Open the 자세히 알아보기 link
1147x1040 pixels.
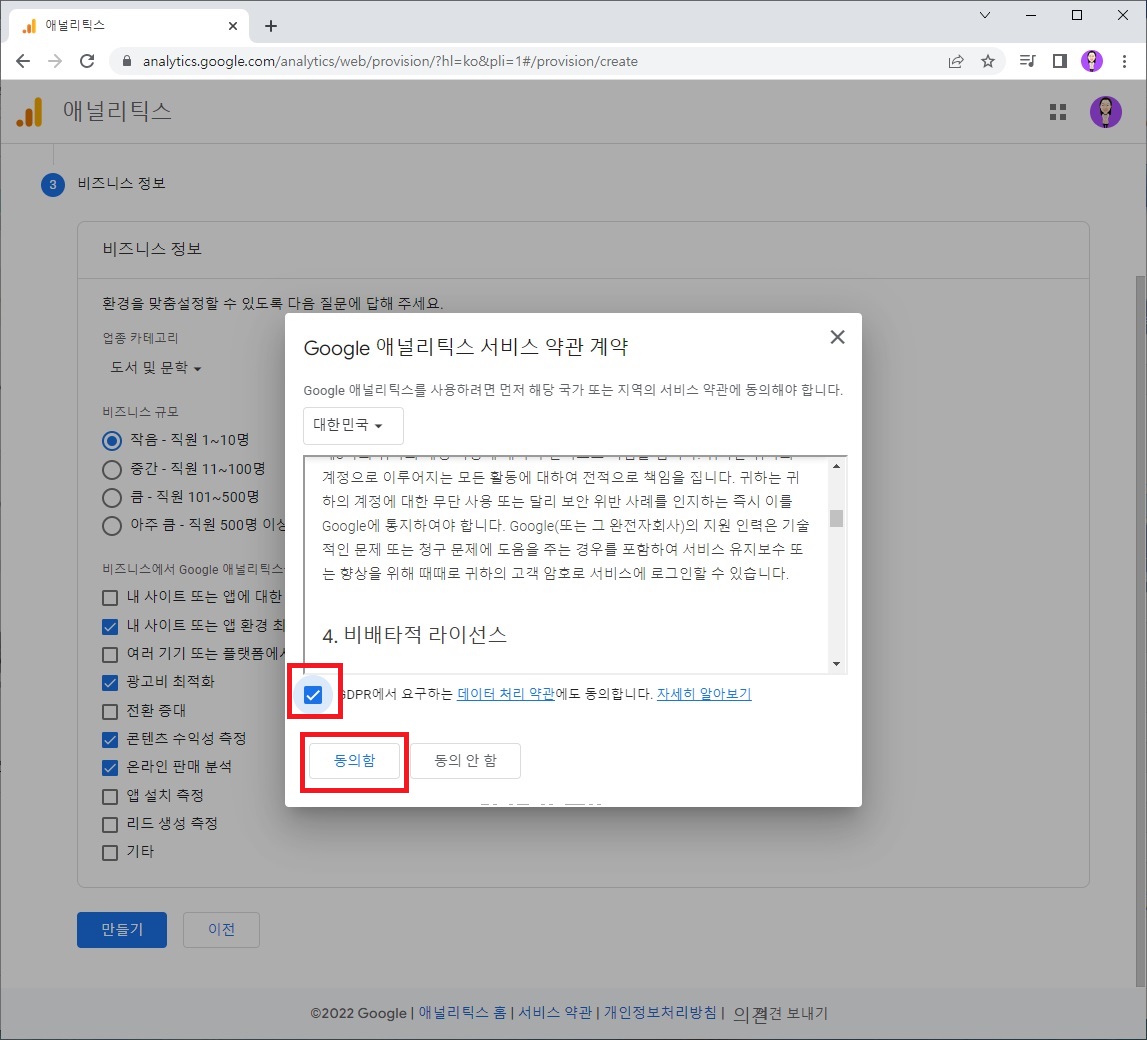(x=704, y=694)
